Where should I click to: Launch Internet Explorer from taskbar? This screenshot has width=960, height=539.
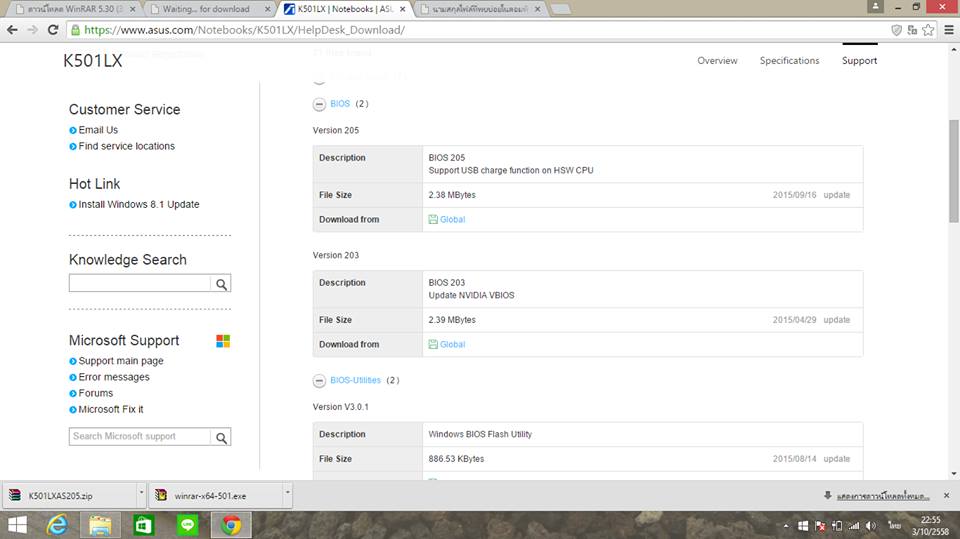coord(58,525)
